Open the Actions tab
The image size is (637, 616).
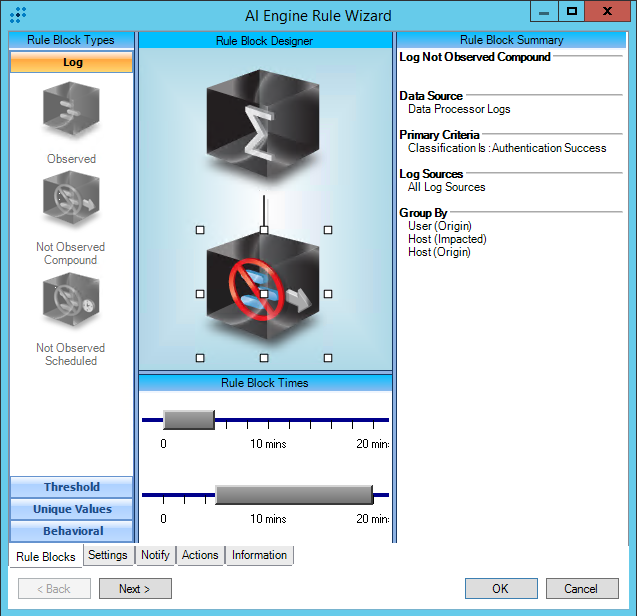pos(200,555)
